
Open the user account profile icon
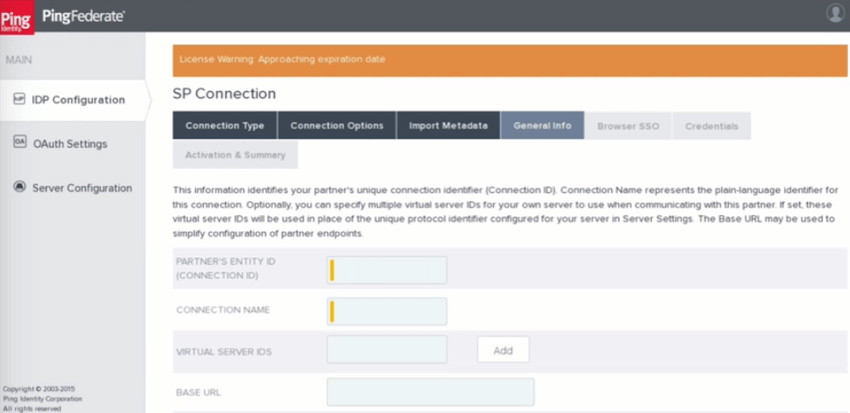835,13
